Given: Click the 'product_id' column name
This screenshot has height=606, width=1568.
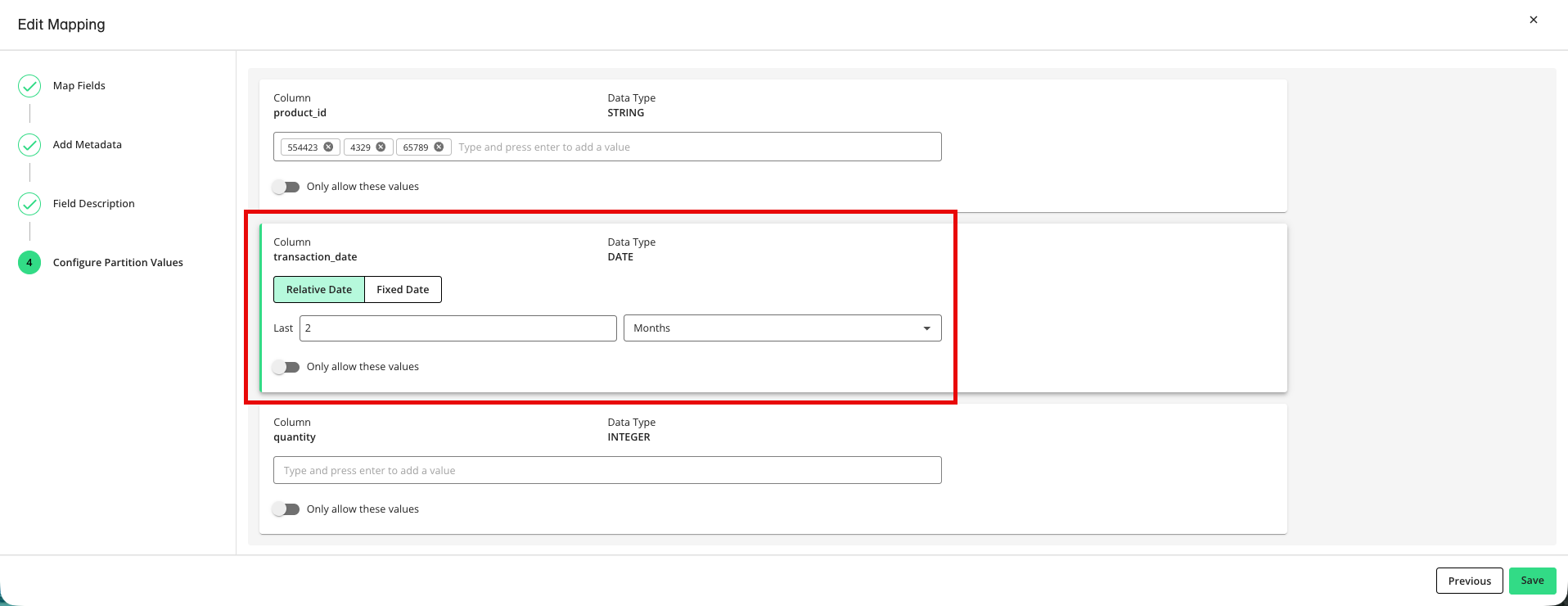Looking at the screenshot, I should coord(300,113).
